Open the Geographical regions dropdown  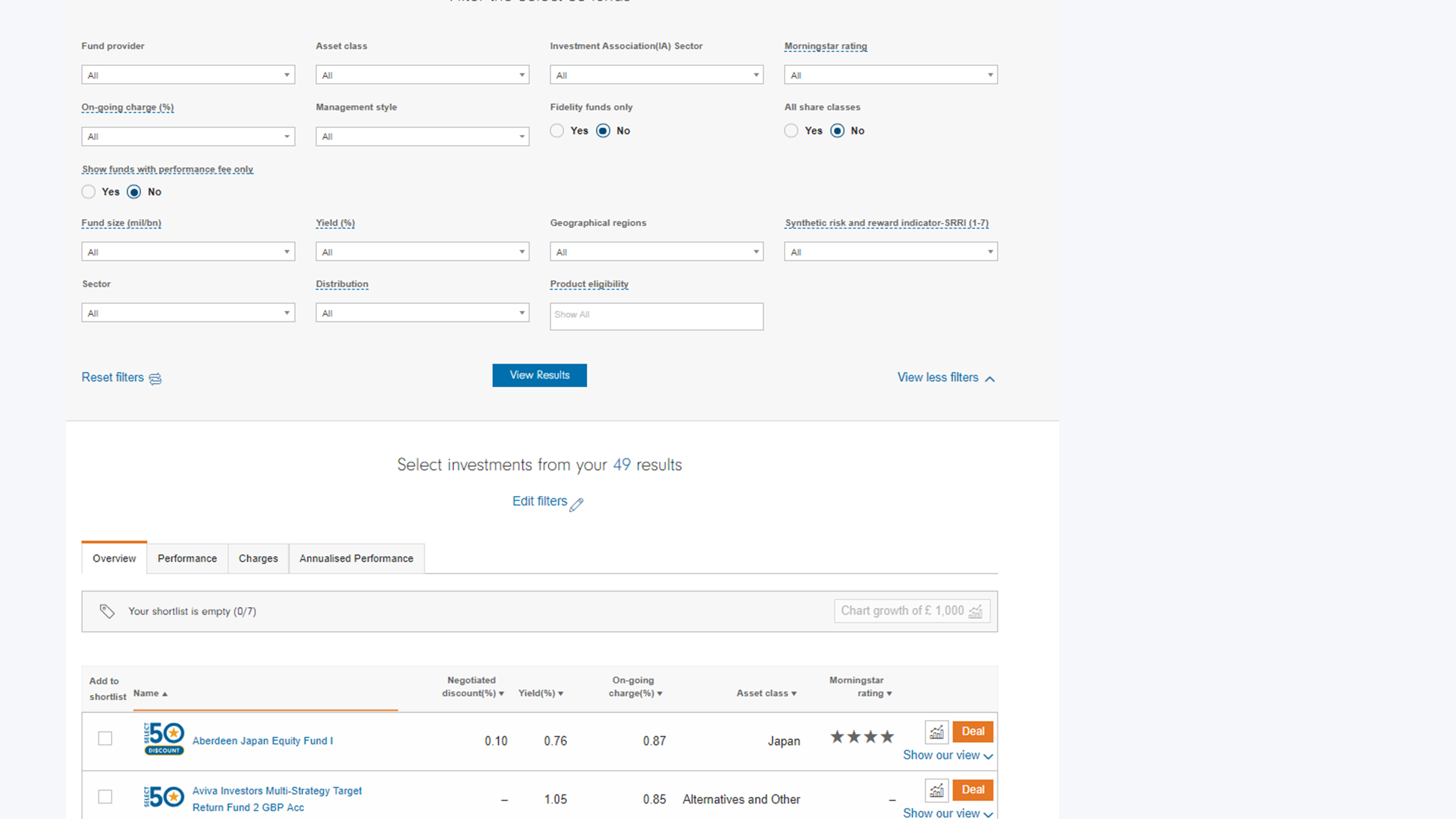pyautogui.click(x=657, y=252)
